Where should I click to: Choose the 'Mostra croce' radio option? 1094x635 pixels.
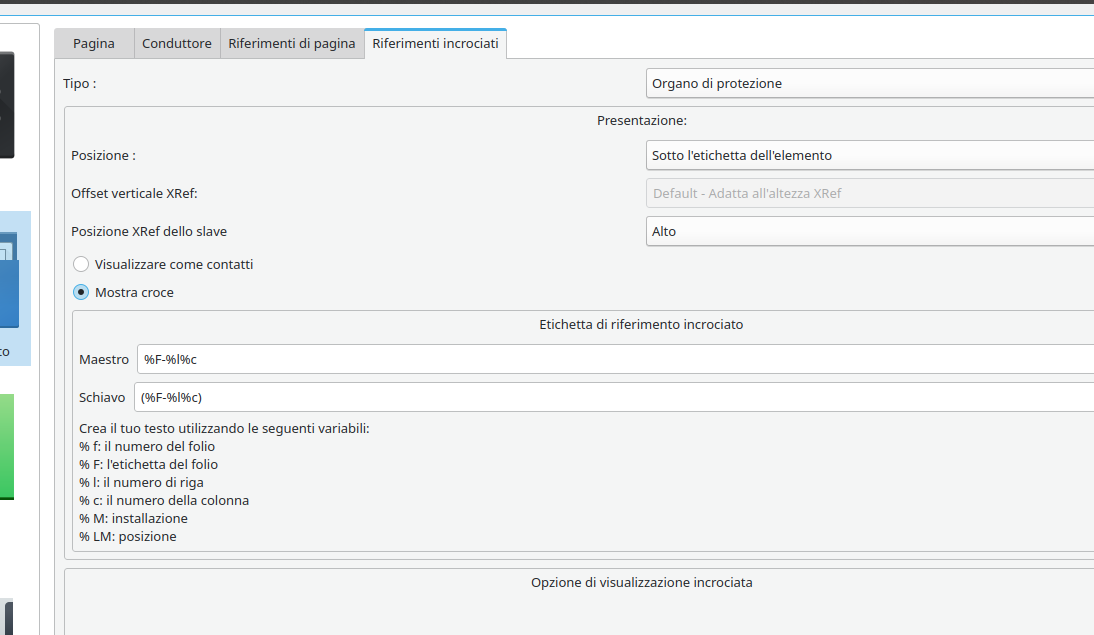tap(82, 293)
